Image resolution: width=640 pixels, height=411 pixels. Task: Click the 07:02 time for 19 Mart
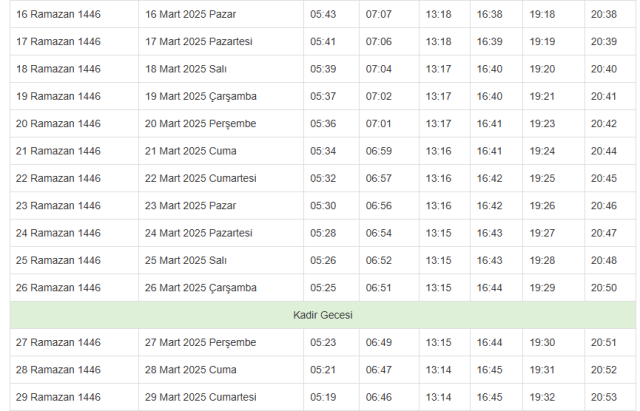(378, 96)
